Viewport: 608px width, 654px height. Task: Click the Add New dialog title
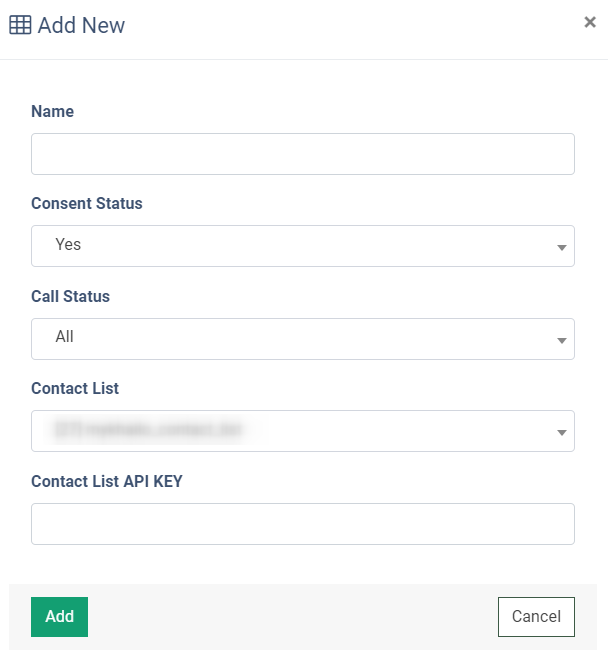pyautogui.click(x=81, y=25)
